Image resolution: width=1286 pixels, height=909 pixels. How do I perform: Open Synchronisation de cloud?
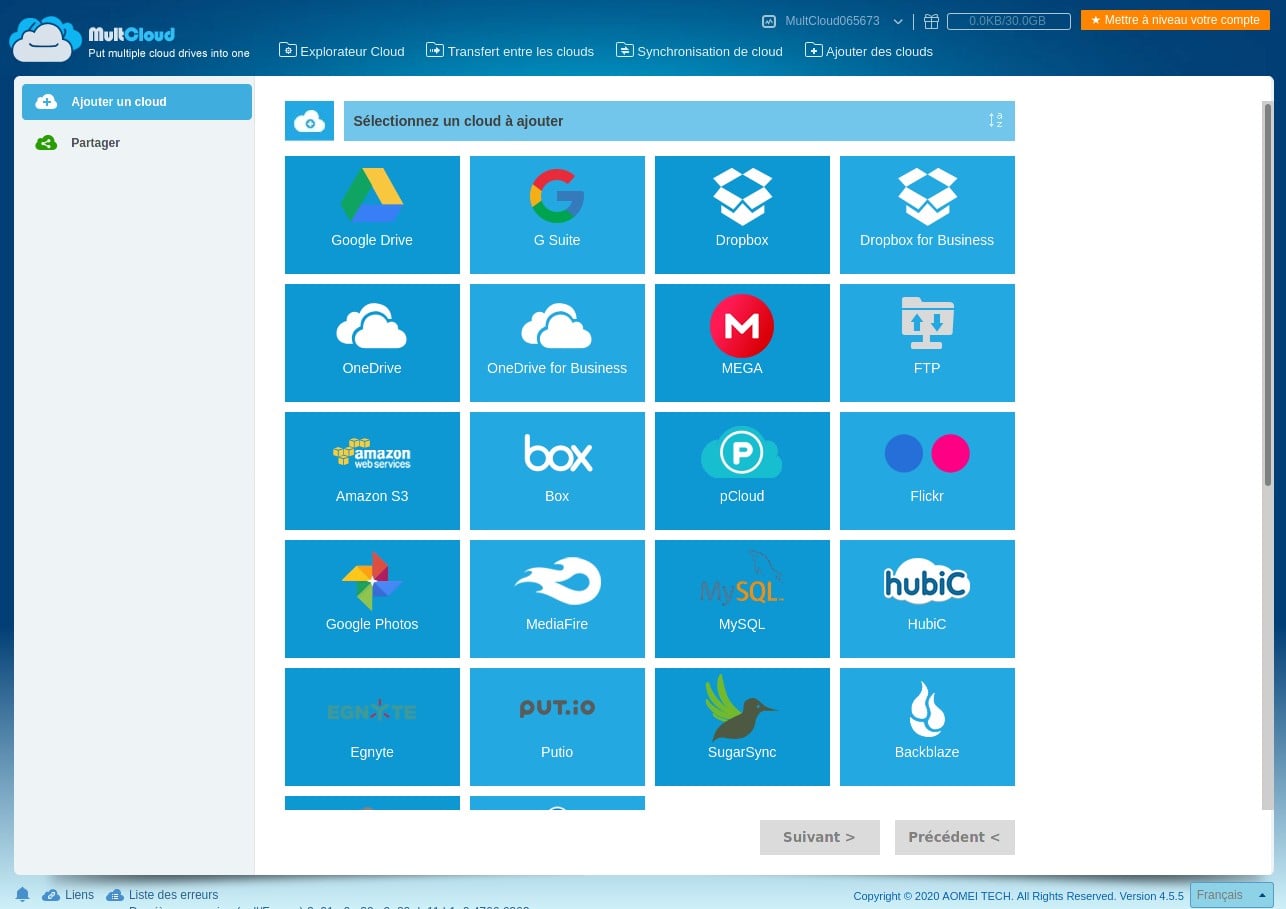pyautogui.click(x=699, y=51)
